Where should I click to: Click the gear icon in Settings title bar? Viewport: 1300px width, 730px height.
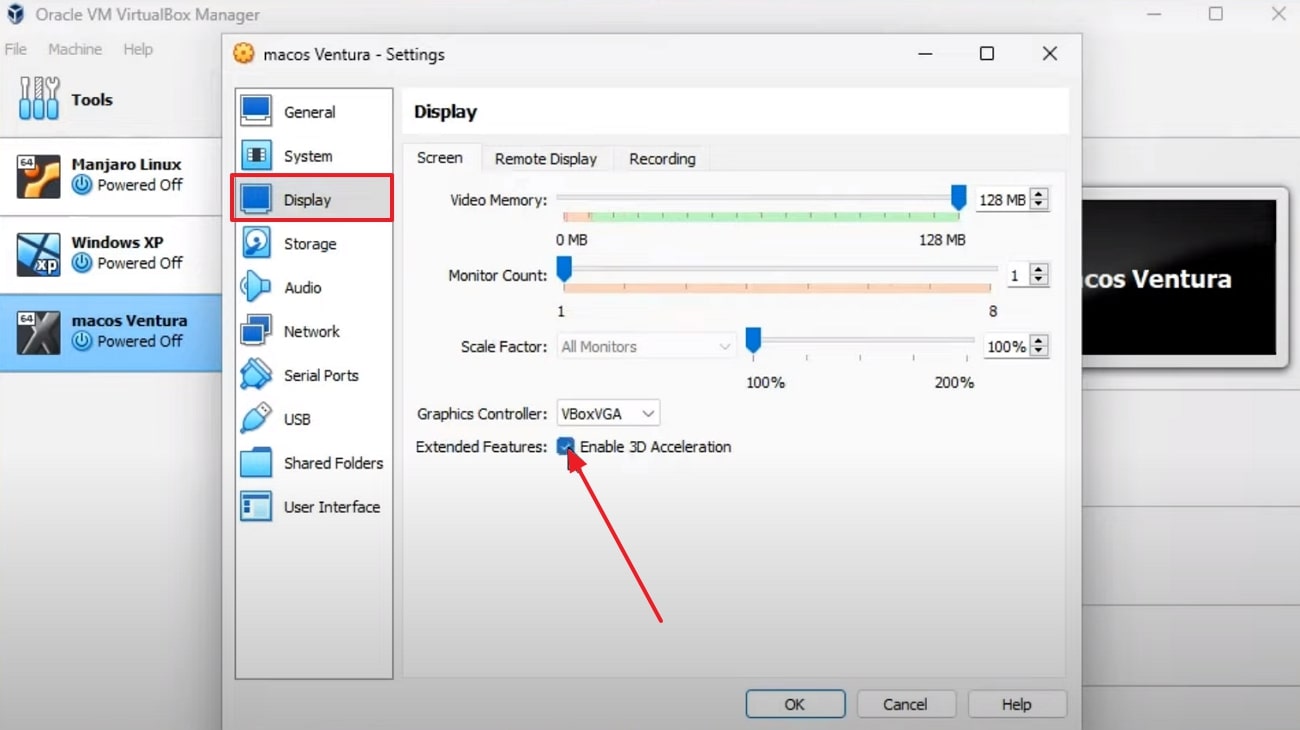(243, 54)
